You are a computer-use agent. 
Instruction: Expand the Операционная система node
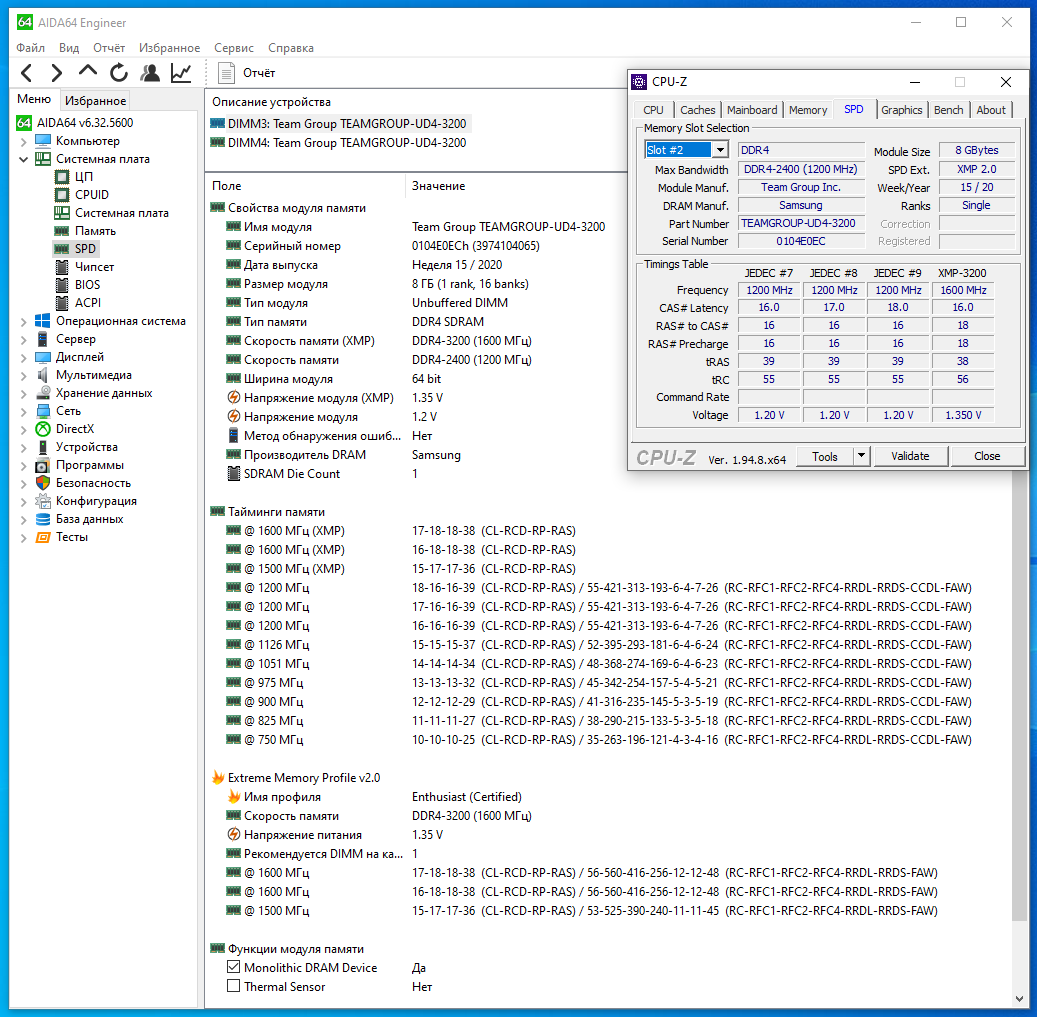[24, 321]
